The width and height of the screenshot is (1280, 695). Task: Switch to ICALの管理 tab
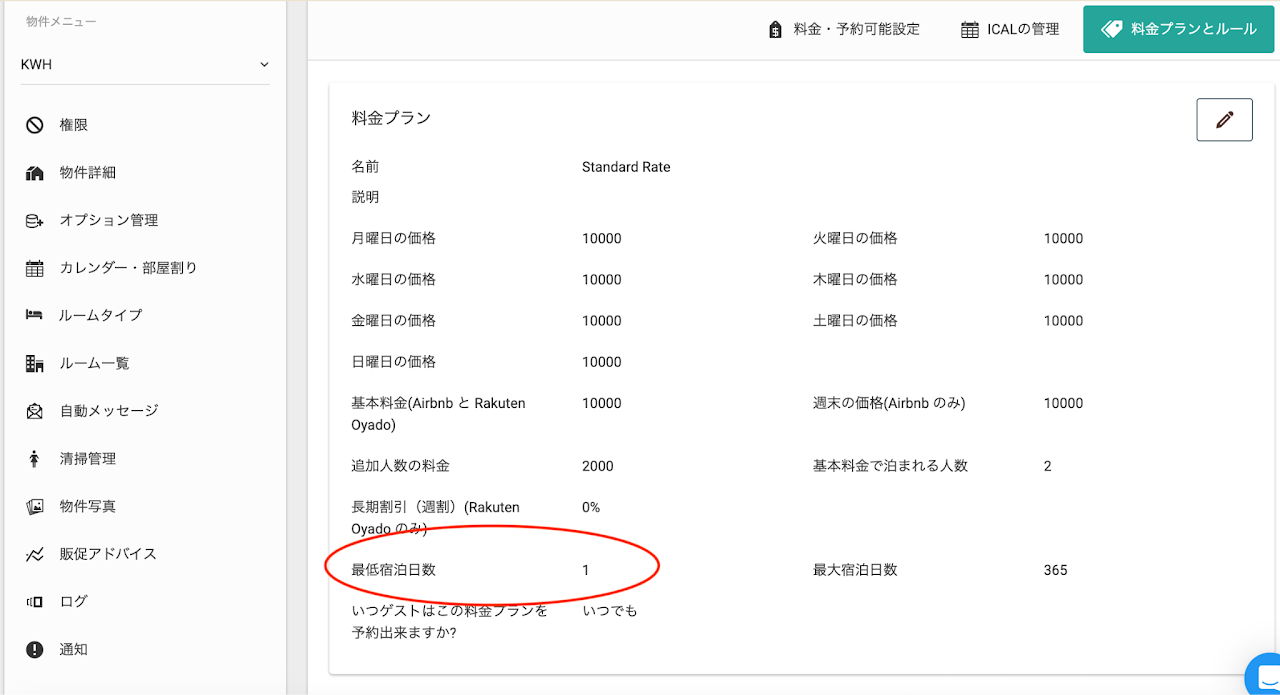[1010, 29]
